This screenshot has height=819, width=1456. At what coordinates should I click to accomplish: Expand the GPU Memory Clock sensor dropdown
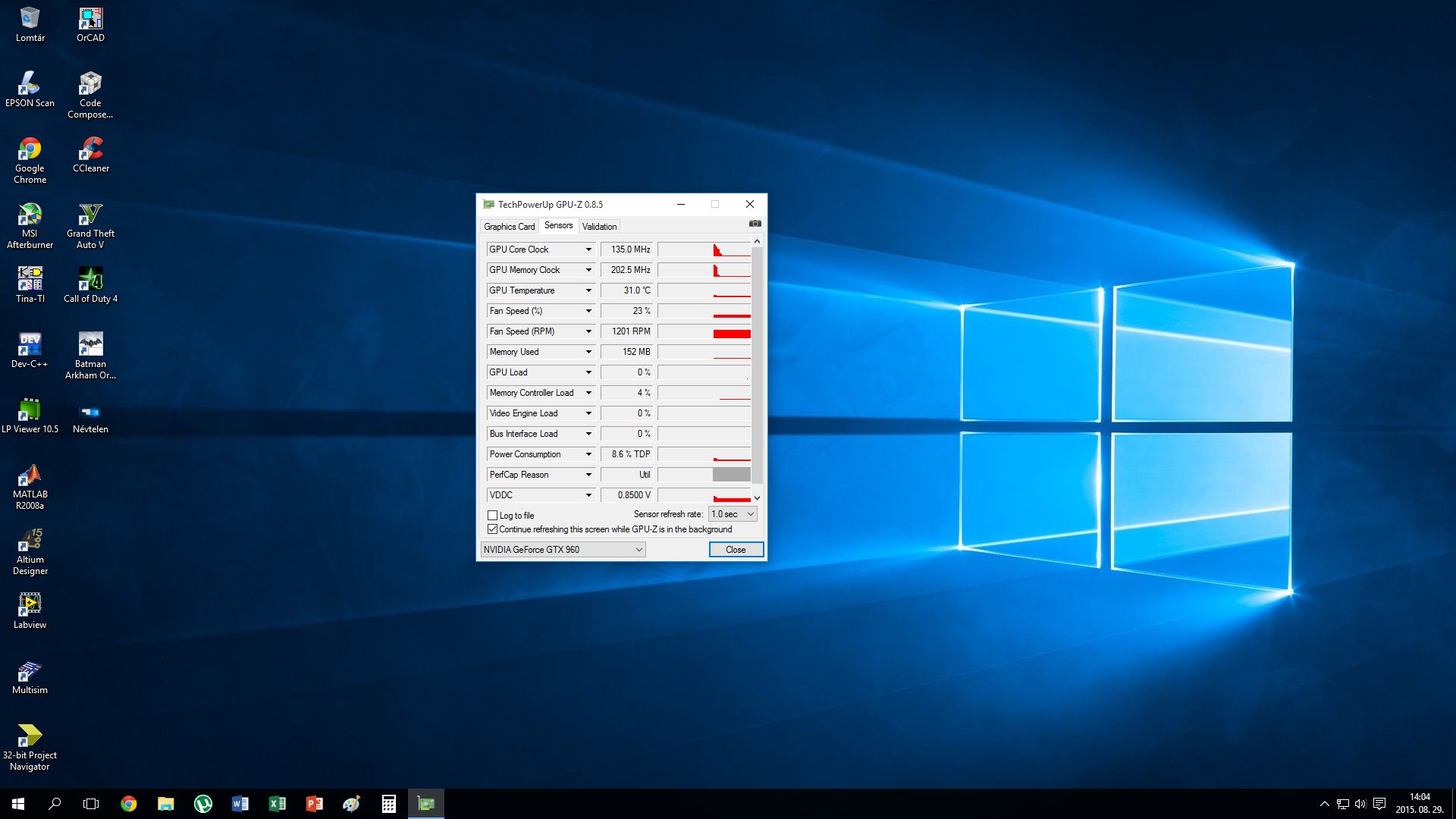coord(588,270)
